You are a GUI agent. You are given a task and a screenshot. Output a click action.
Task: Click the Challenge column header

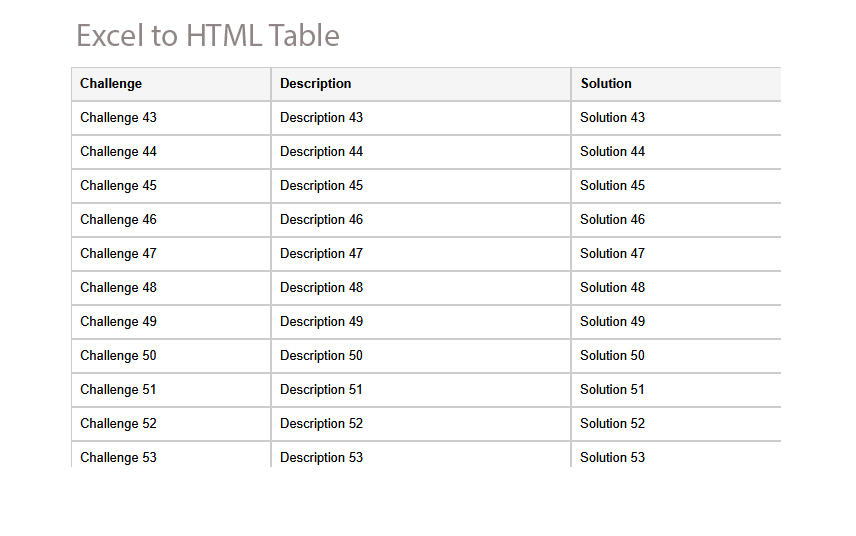171,84
